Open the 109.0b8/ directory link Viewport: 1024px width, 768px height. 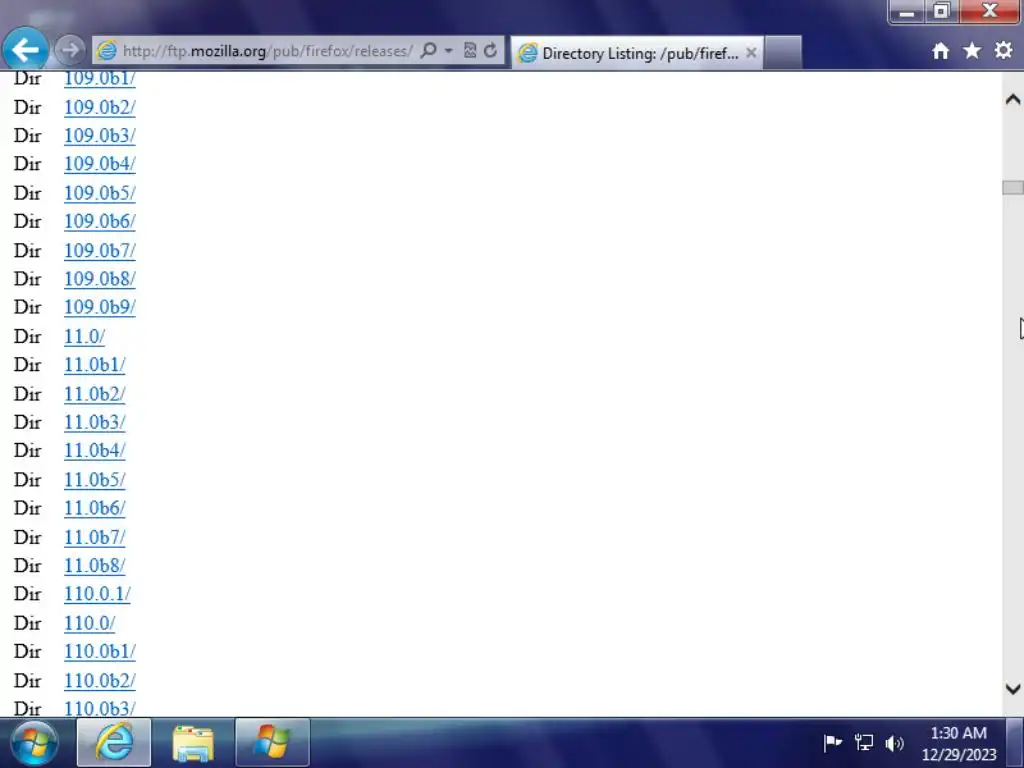coord(99,279)
